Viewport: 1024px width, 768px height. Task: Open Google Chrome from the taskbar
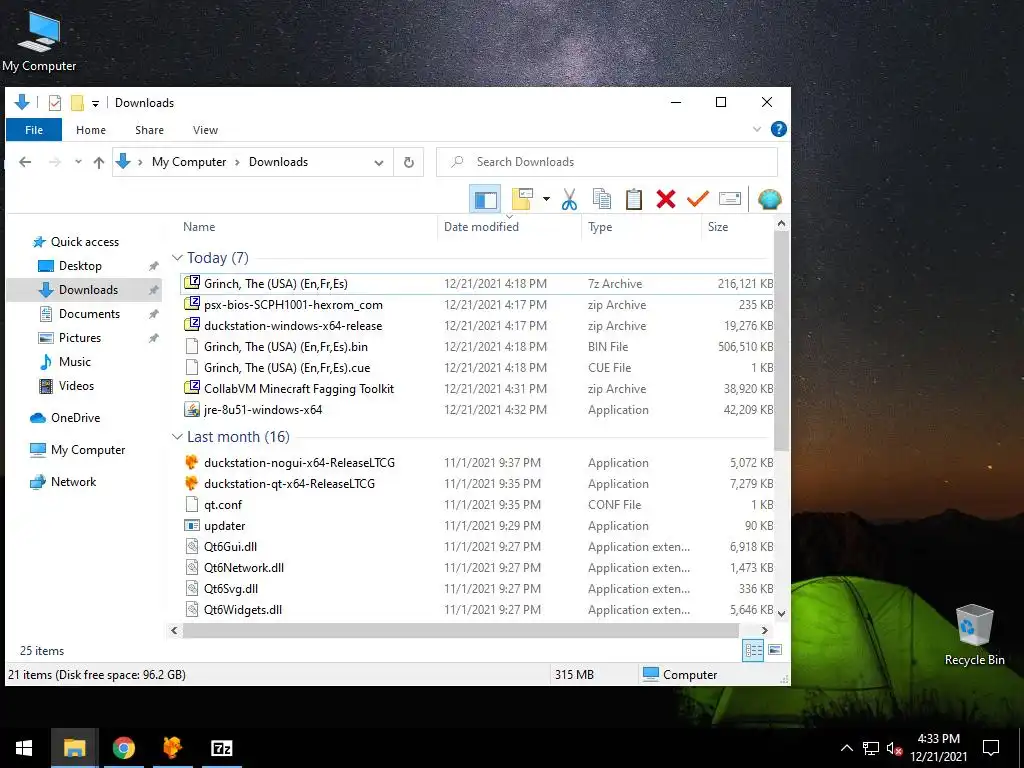point(123,748)
